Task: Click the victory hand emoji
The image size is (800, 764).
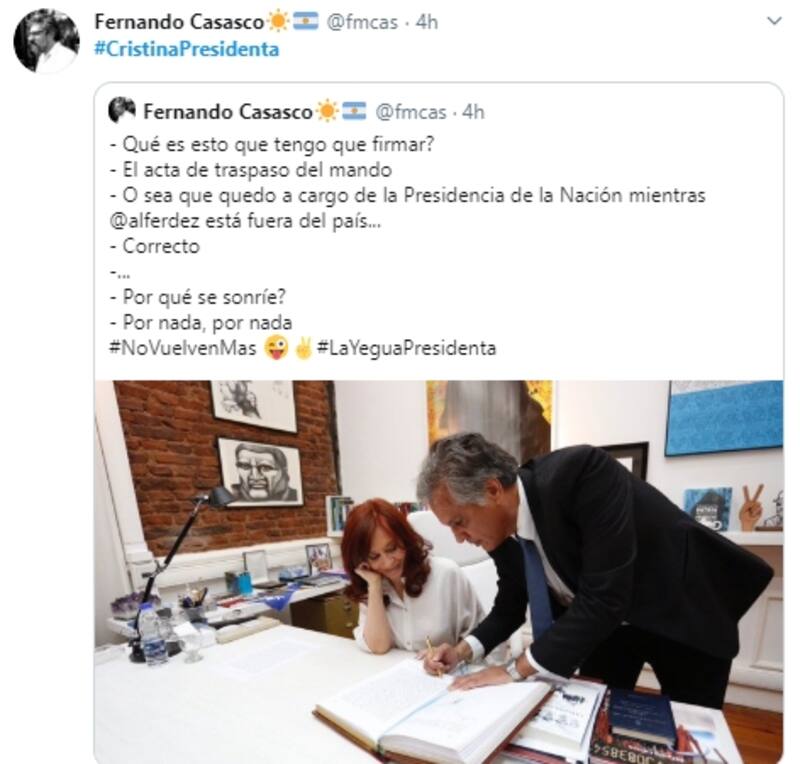Action: click(303, 348)
